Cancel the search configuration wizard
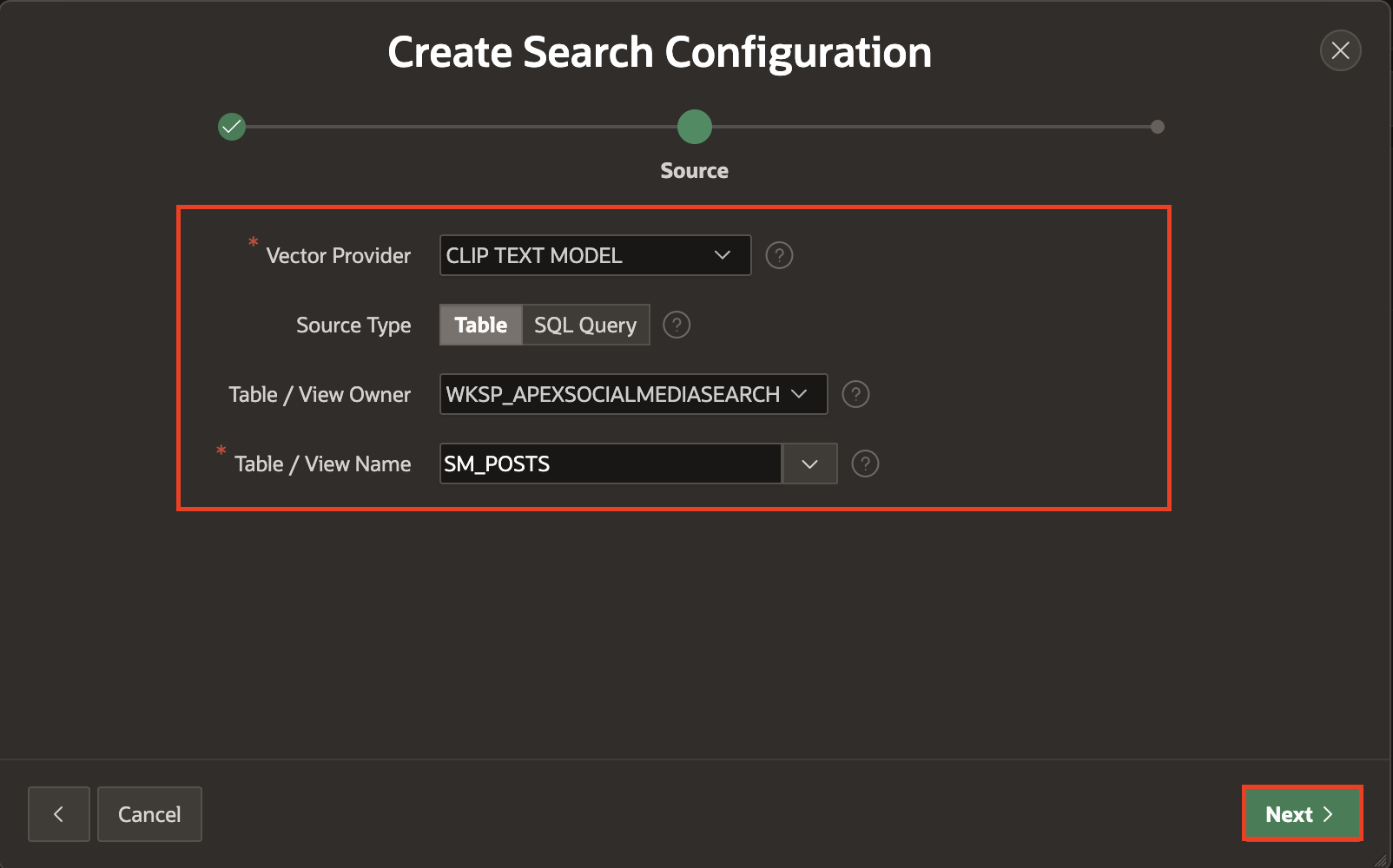Viewport: 1393px width, 868px height. (x=149, y=814)
